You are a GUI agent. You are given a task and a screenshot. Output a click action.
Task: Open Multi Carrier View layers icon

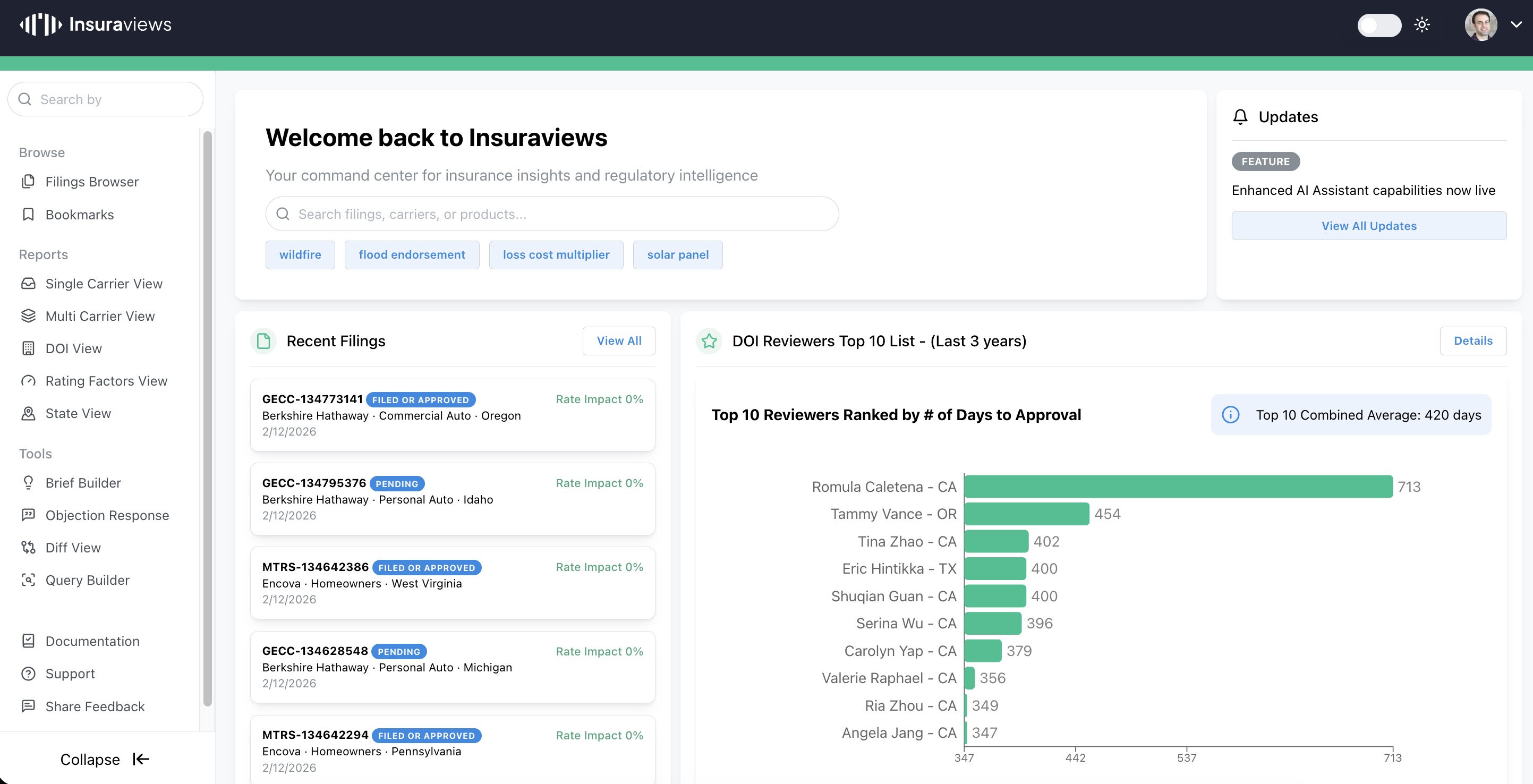pyautogui.click(x=28, y=316)
